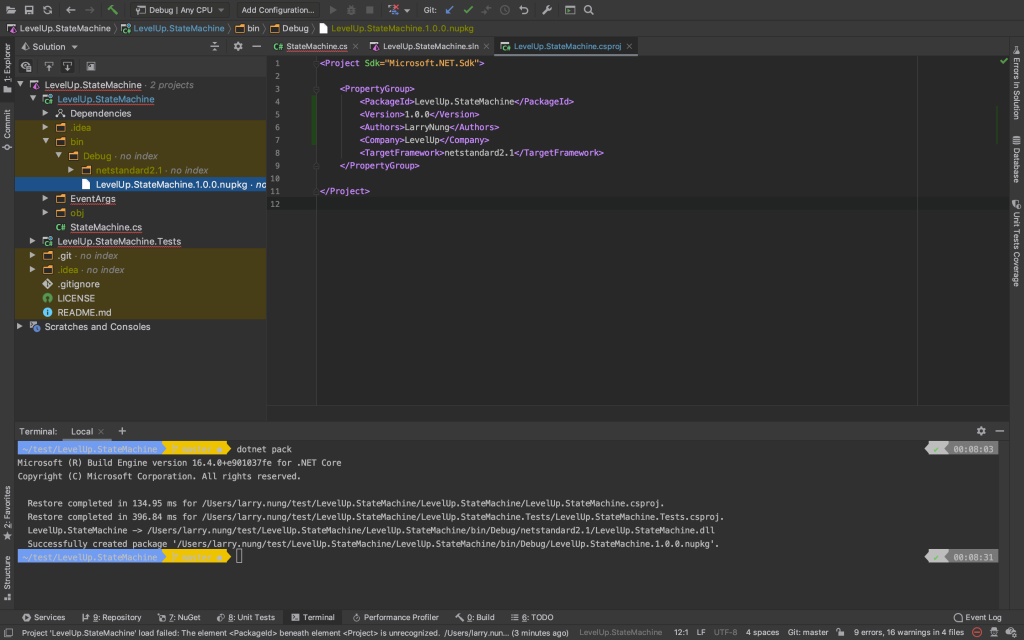The width and height of the screenshot is (1024, 640).
Task: Open terminal settings gear icon
Action: coord(981,431)
